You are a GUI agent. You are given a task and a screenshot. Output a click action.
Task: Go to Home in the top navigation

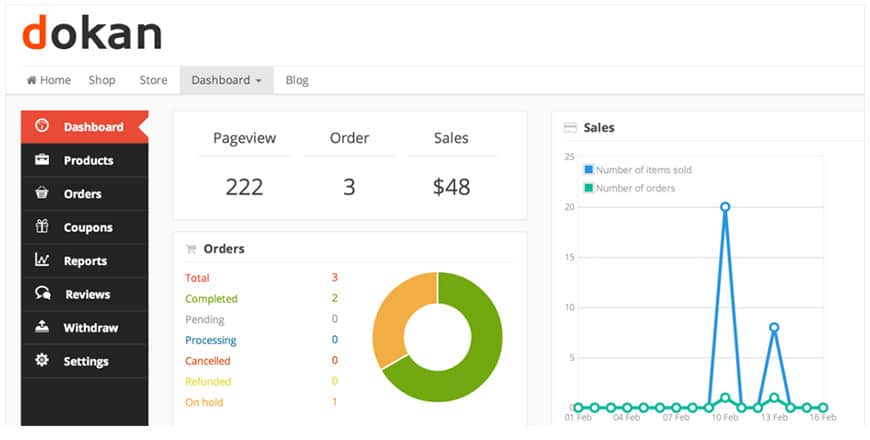click(x=49, y=80)
